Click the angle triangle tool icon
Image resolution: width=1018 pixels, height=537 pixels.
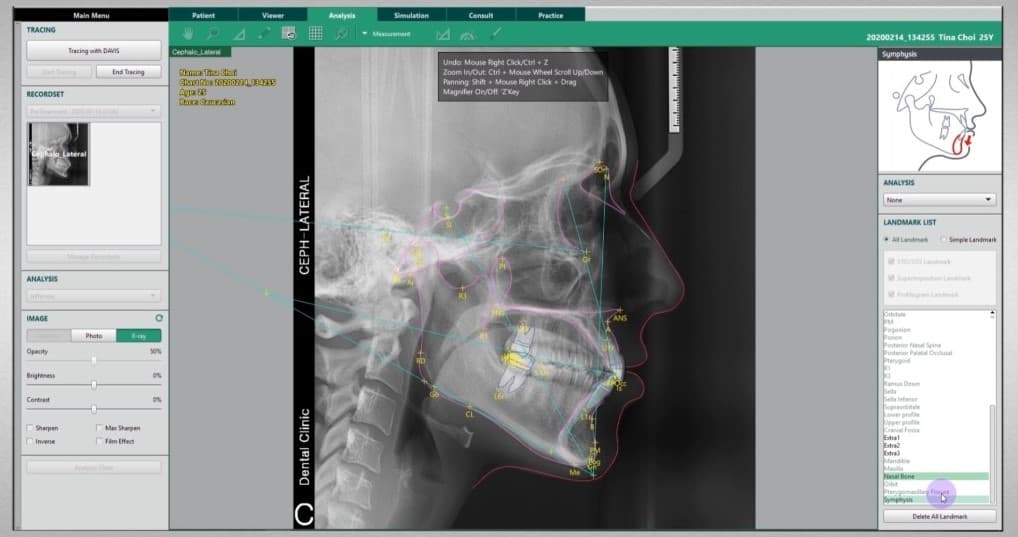tap(239, 33)
